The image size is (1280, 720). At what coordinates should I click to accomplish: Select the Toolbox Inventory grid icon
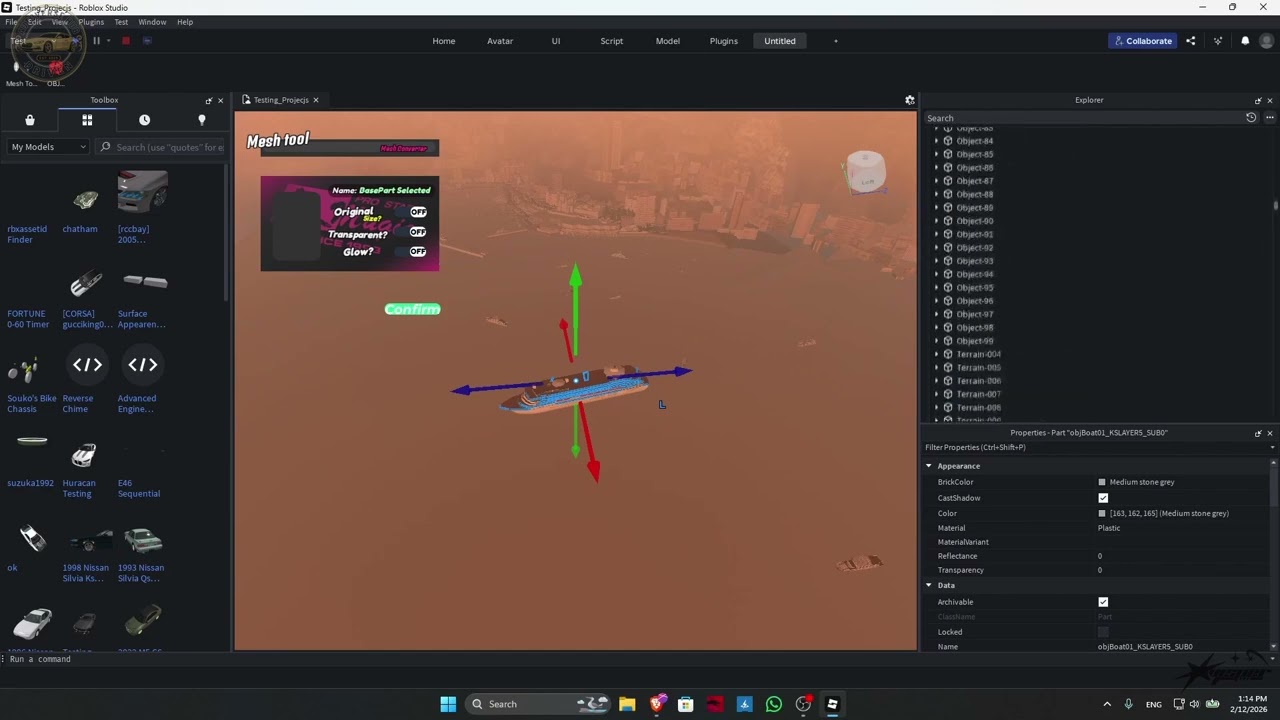click(87, 120)
